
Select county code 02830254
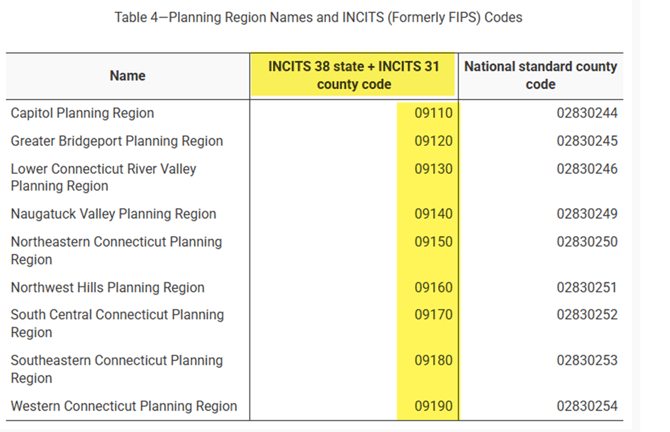pyautogui.click(x=587, y=406)
